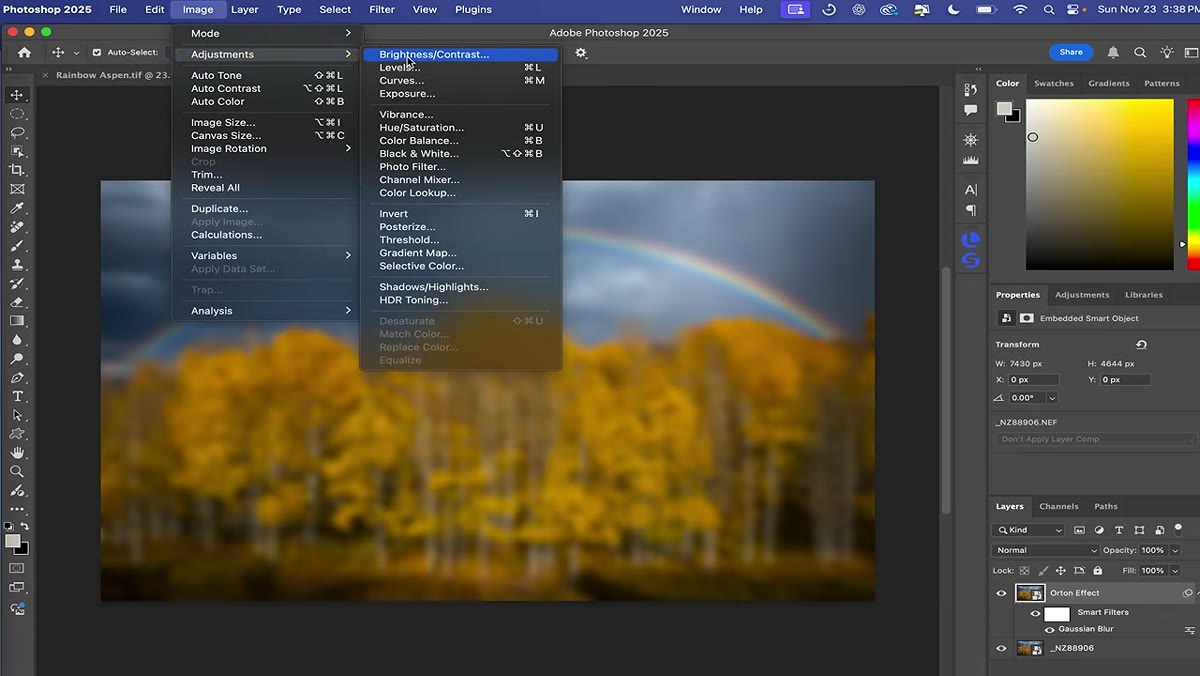Viewport: 1200px width, 676px height.
Task: Open the Discover lightbulb icon
Action: pyautogui.click(x=1167, y=52)
